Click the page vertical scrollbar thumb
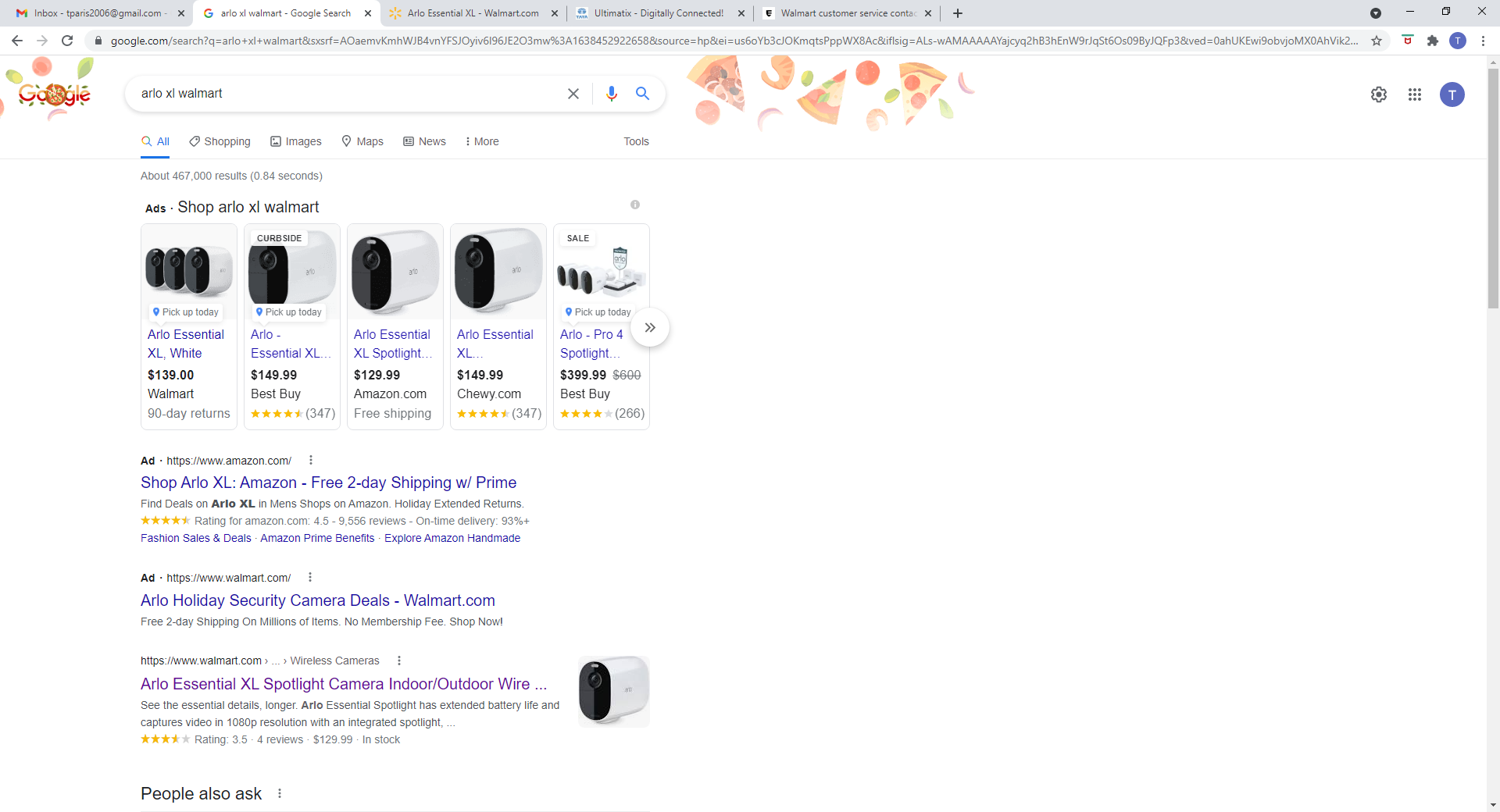 click(1493, 187)
